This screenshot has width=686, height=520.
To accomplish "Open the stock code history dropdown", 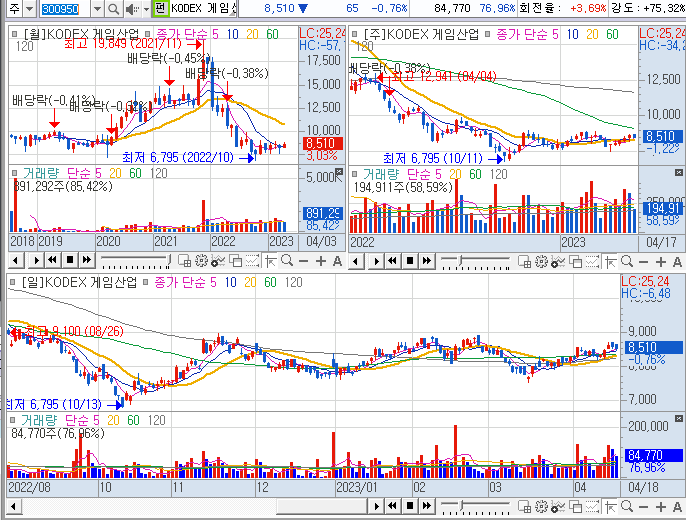I will (98, 8).
